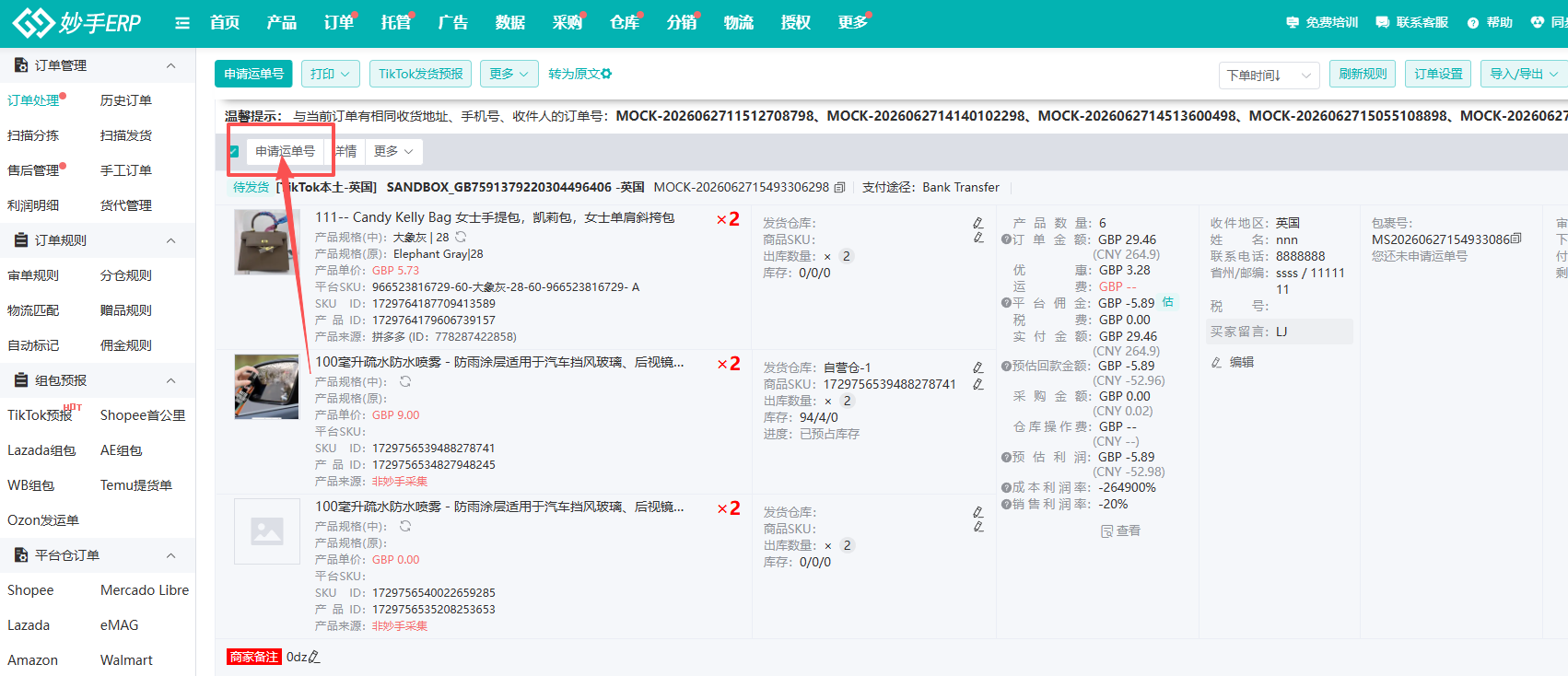Open 产品 top navigation menu
1568x676 pixels.
[x=282, y=22]
